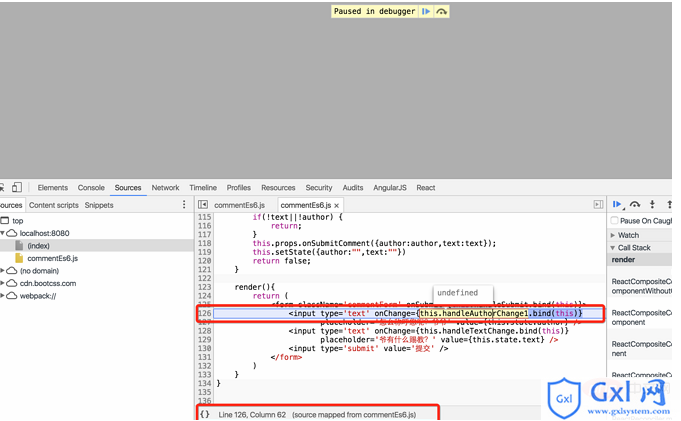The height and width of the screenshot is (421, 681).
Task: Enable Pause On Caught Exceptions checkbox
Action: pyautogui.click(x=615, y=220)
